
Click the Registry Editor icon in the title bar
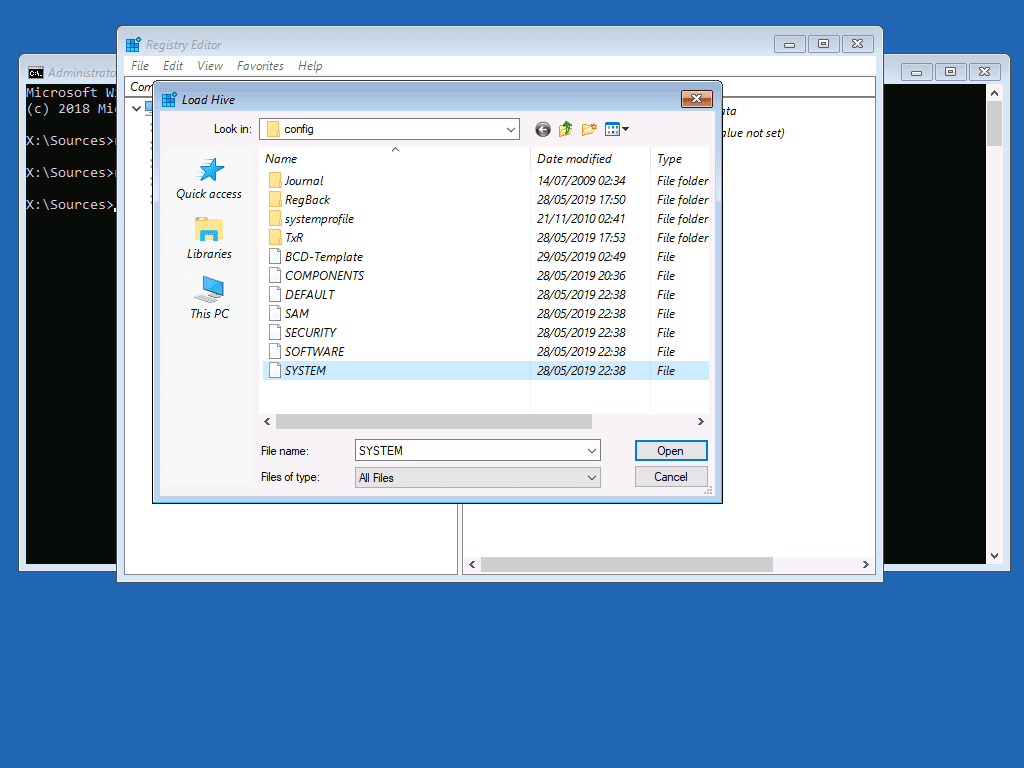click(131, 43)
